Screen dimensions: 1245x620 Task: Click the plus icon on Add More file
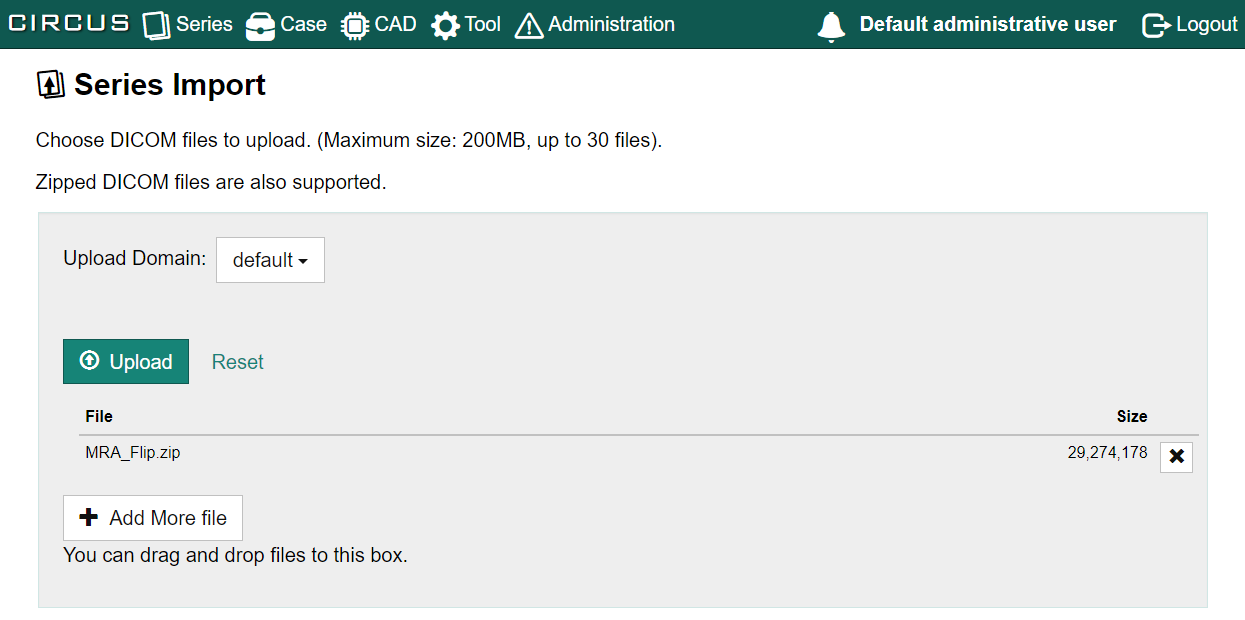click(88, 517)
